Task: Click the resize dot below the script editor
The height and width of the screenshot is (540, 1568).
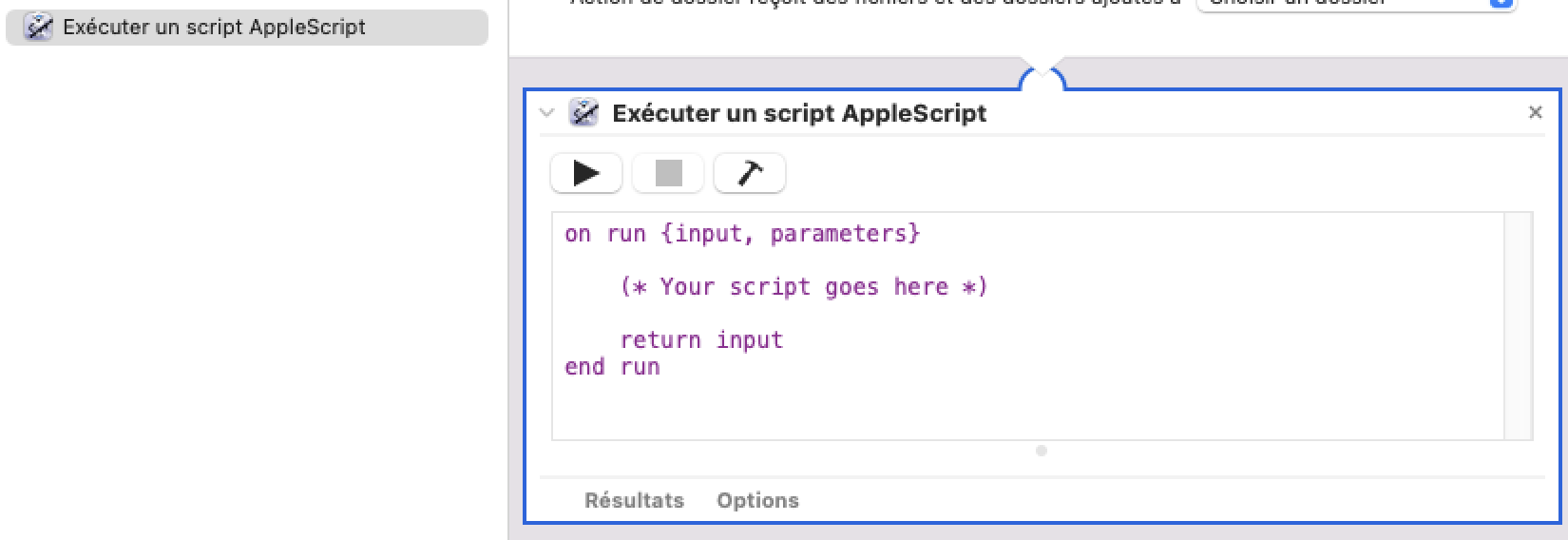Action: [x=1042, y=451]
